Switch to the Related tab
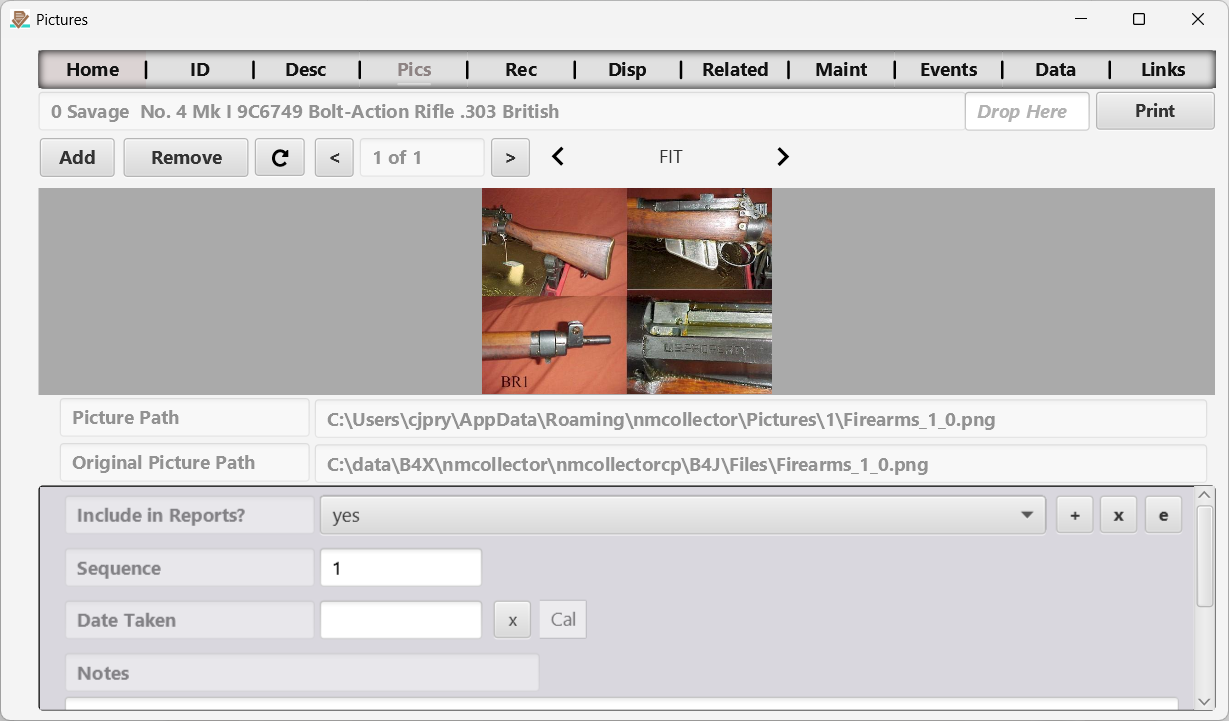Viewport: 1229px width, 721px height. 735,69
